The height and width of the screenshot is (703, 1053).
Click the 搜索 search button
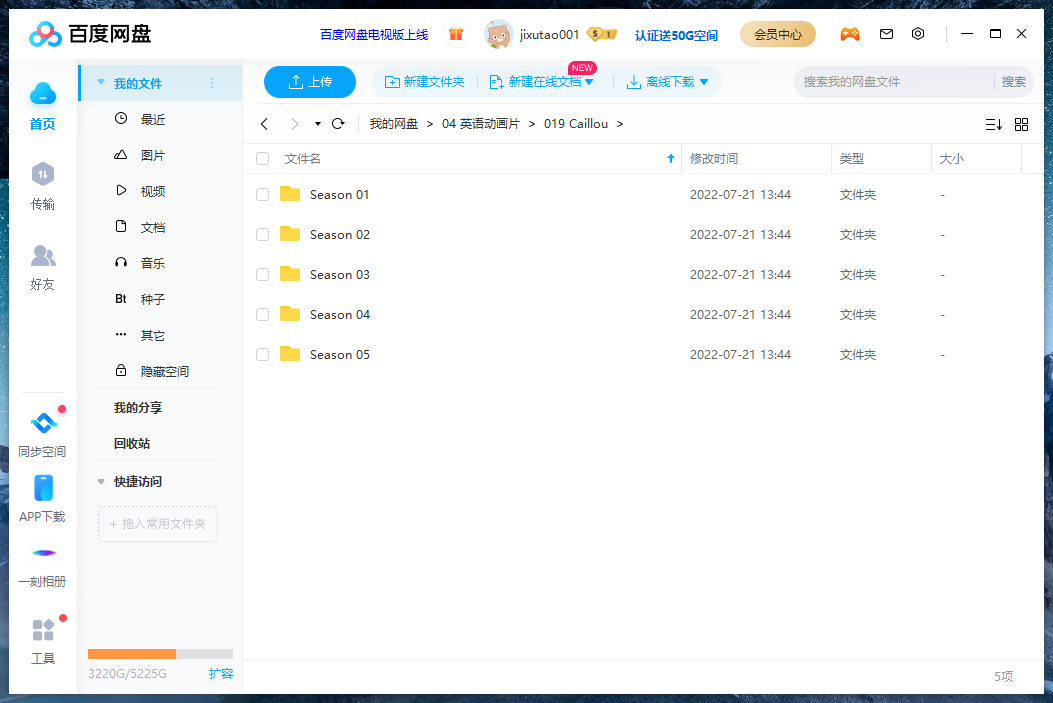(1013, 82)
